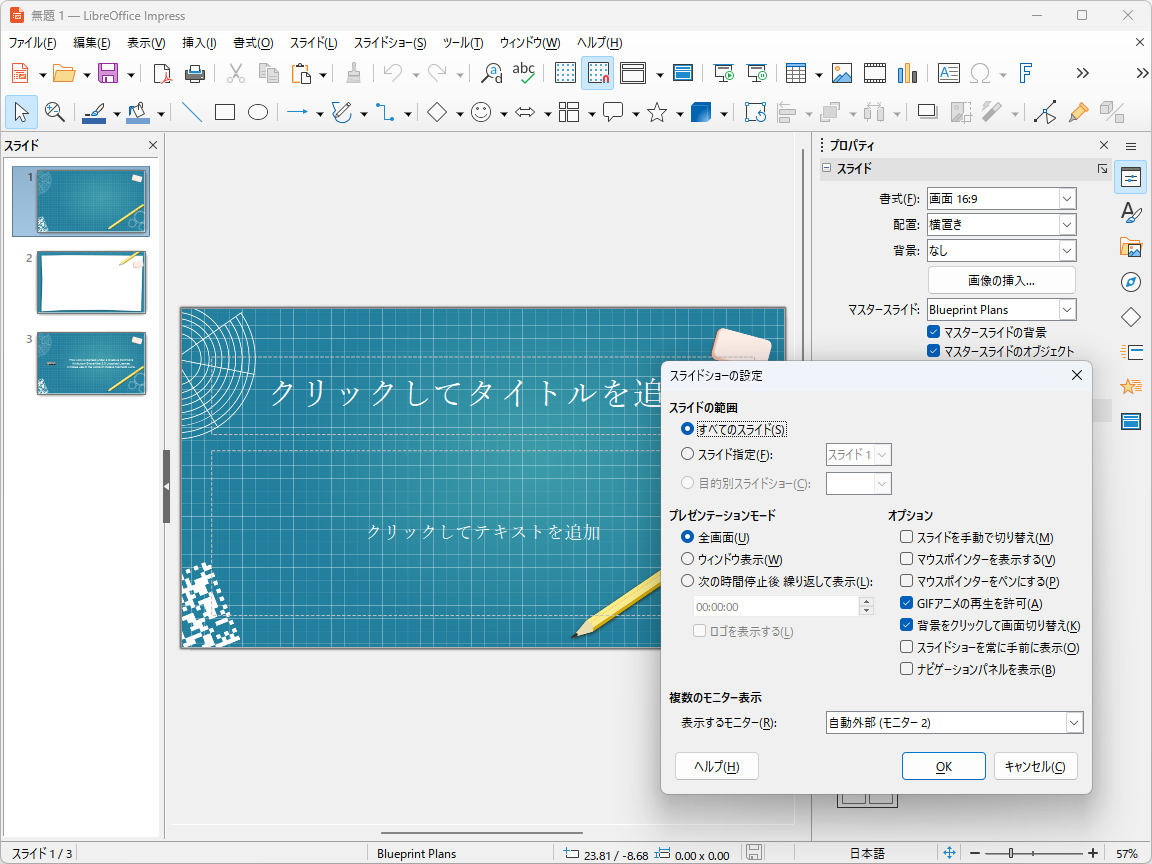Image resolution: width=1152 pixels, height=864 pixels.
Task: Select the Zoom tool in the drawing toolbar
Action: [55, 112]
